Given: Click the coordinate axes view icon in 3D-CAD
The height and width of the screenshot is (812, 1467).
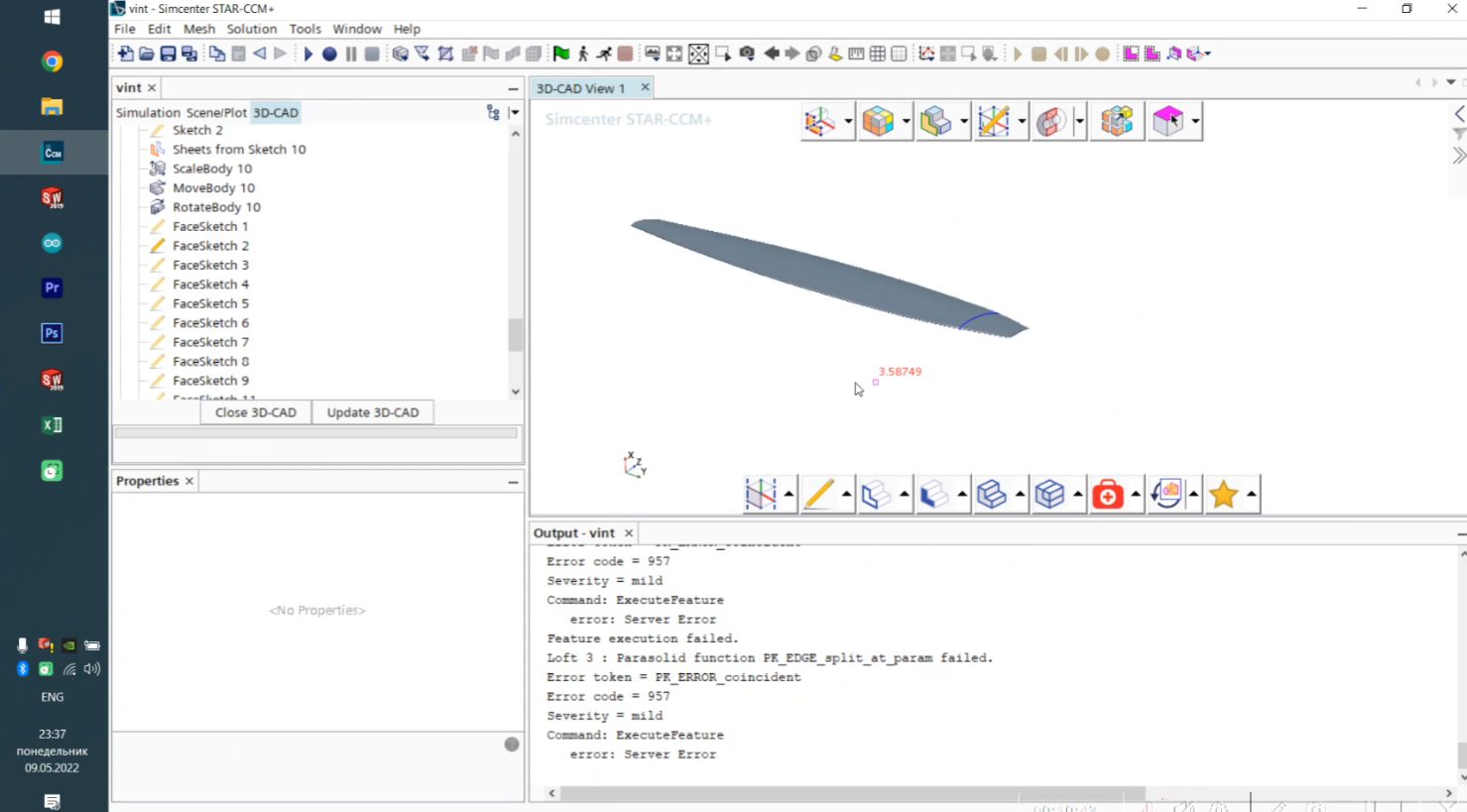Looking at the screenshot, I should coord(820,122).
